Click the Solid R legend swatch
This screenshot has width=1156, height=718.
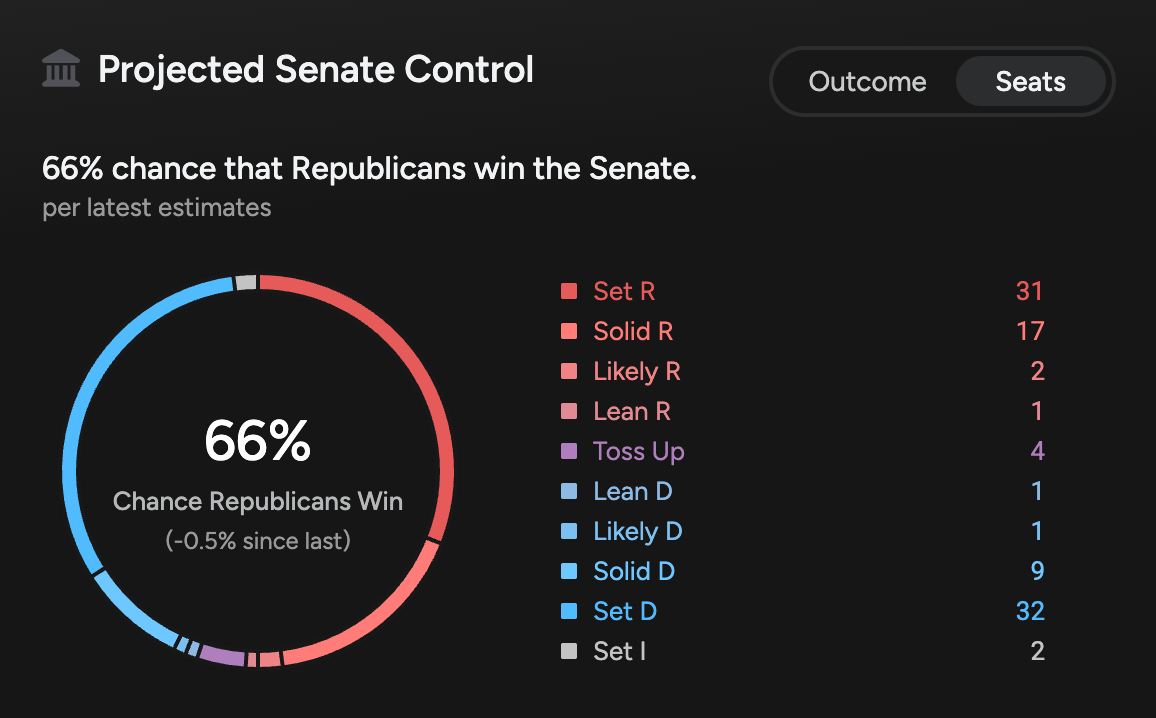pos(569,331)
